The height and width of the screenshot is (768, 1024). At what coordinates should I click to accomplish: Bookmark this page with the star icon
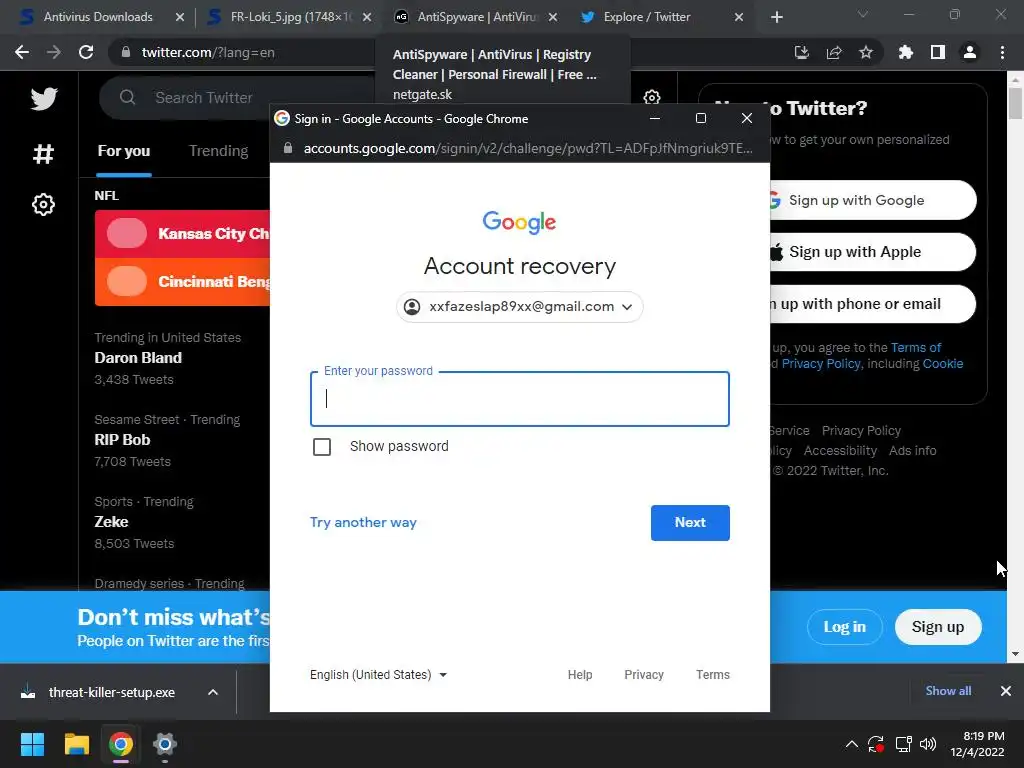[x=866, y=52]
